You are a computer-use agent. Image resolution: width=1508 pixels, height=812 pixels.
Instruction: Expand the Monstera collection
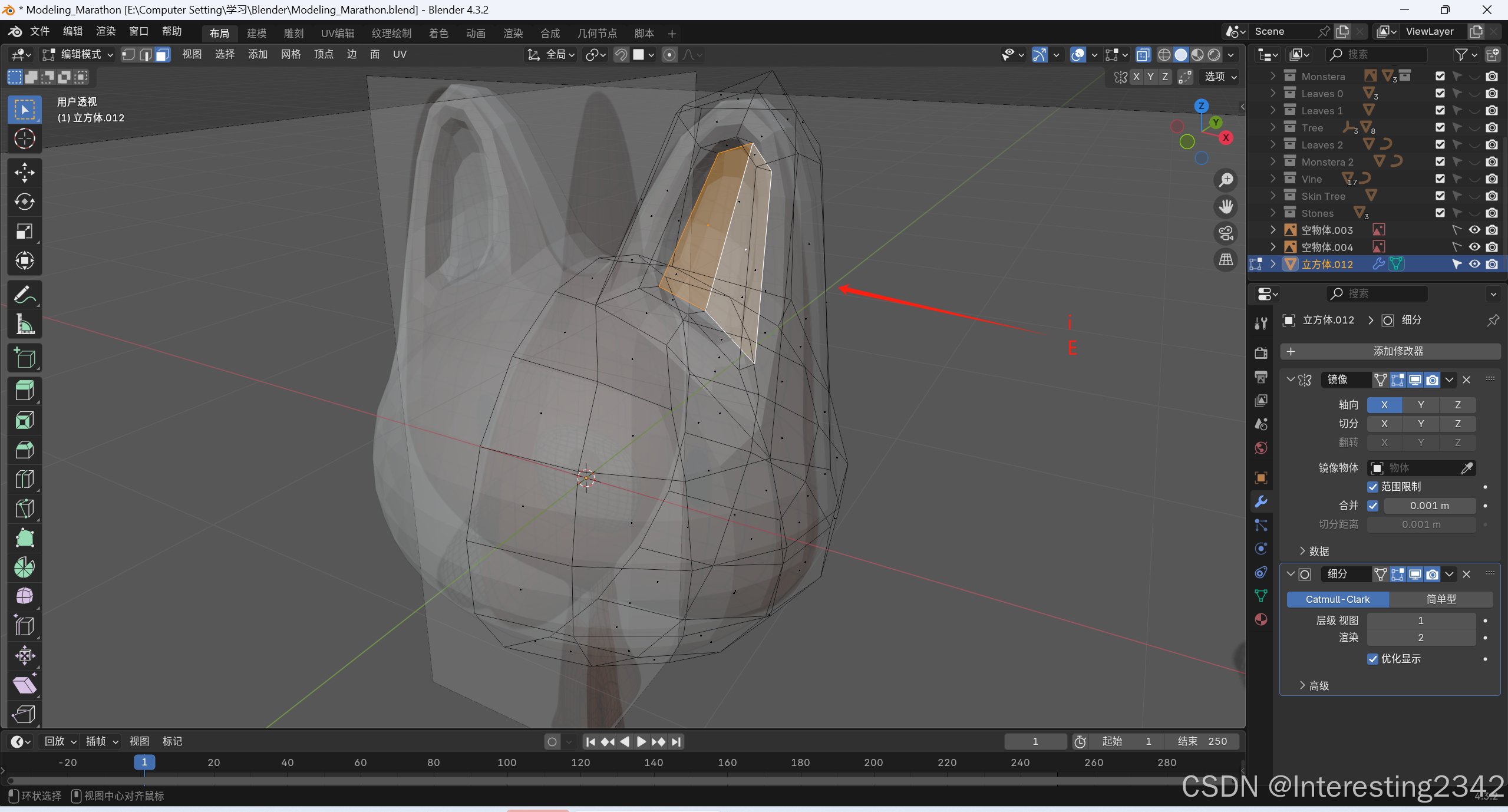tap(1273, 76)
